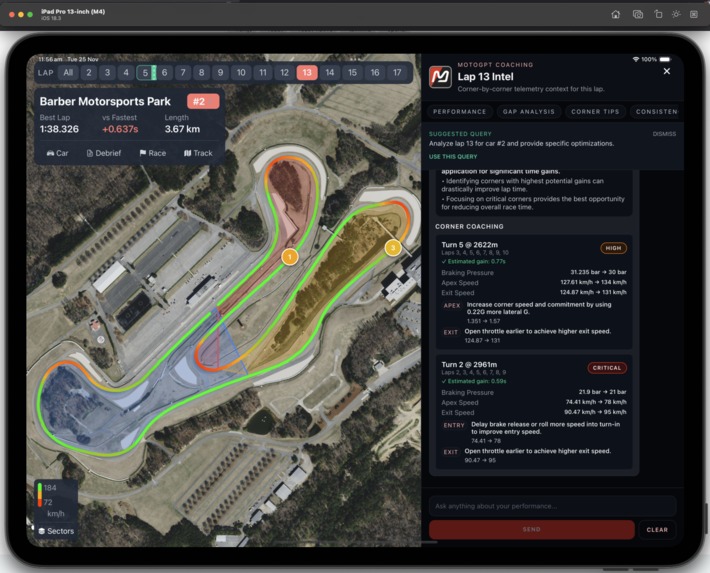Close the Lap 13 Intel panel
The width and height of the screenshot is (710, 573).
[667, 71]
